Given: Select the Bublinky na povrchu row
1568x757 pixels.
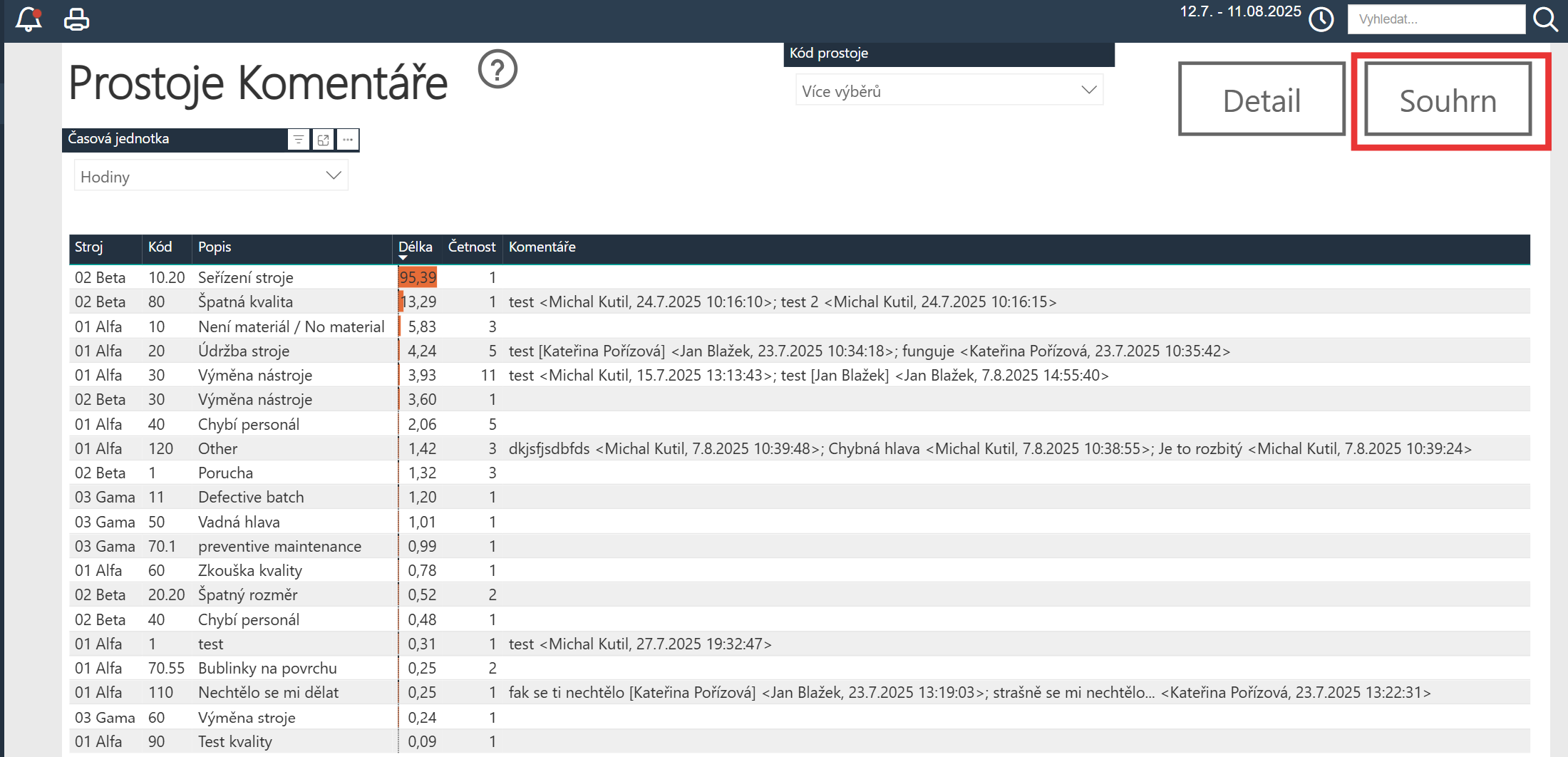Looking at the screenshot, I should [800, 668].
